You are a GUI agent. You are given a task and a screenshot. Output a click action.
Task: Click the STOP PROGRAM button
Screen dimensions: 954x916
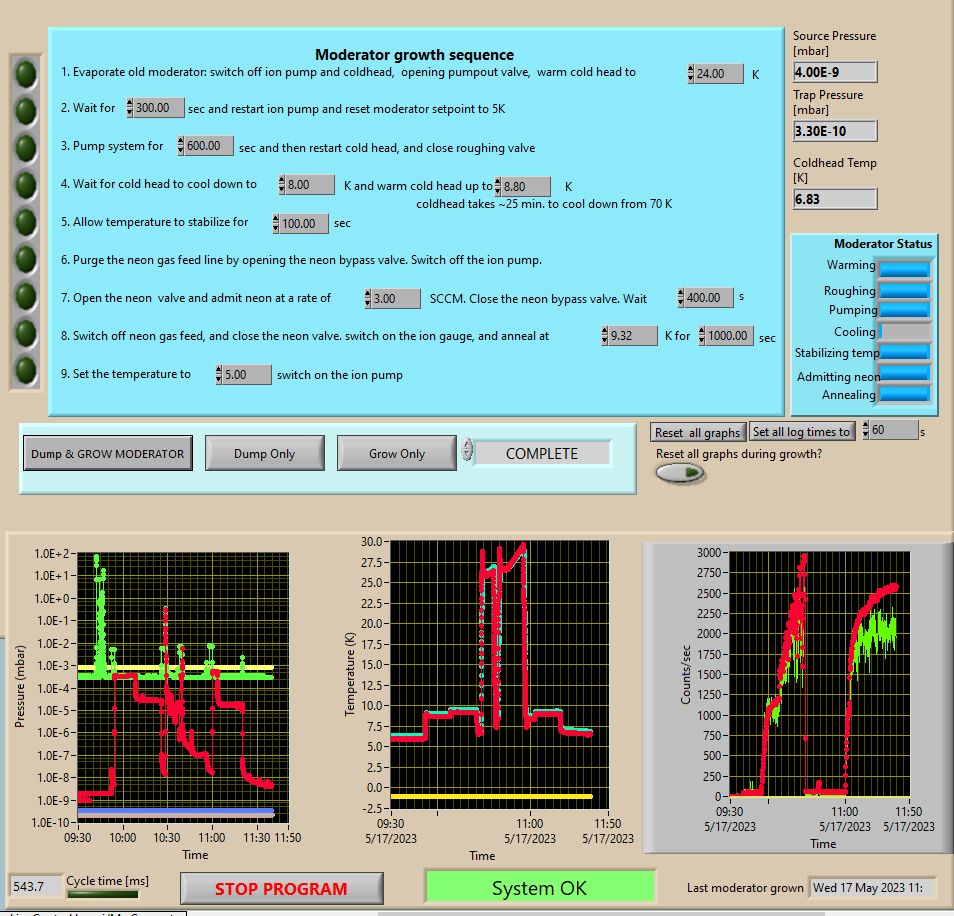[282, 889]
